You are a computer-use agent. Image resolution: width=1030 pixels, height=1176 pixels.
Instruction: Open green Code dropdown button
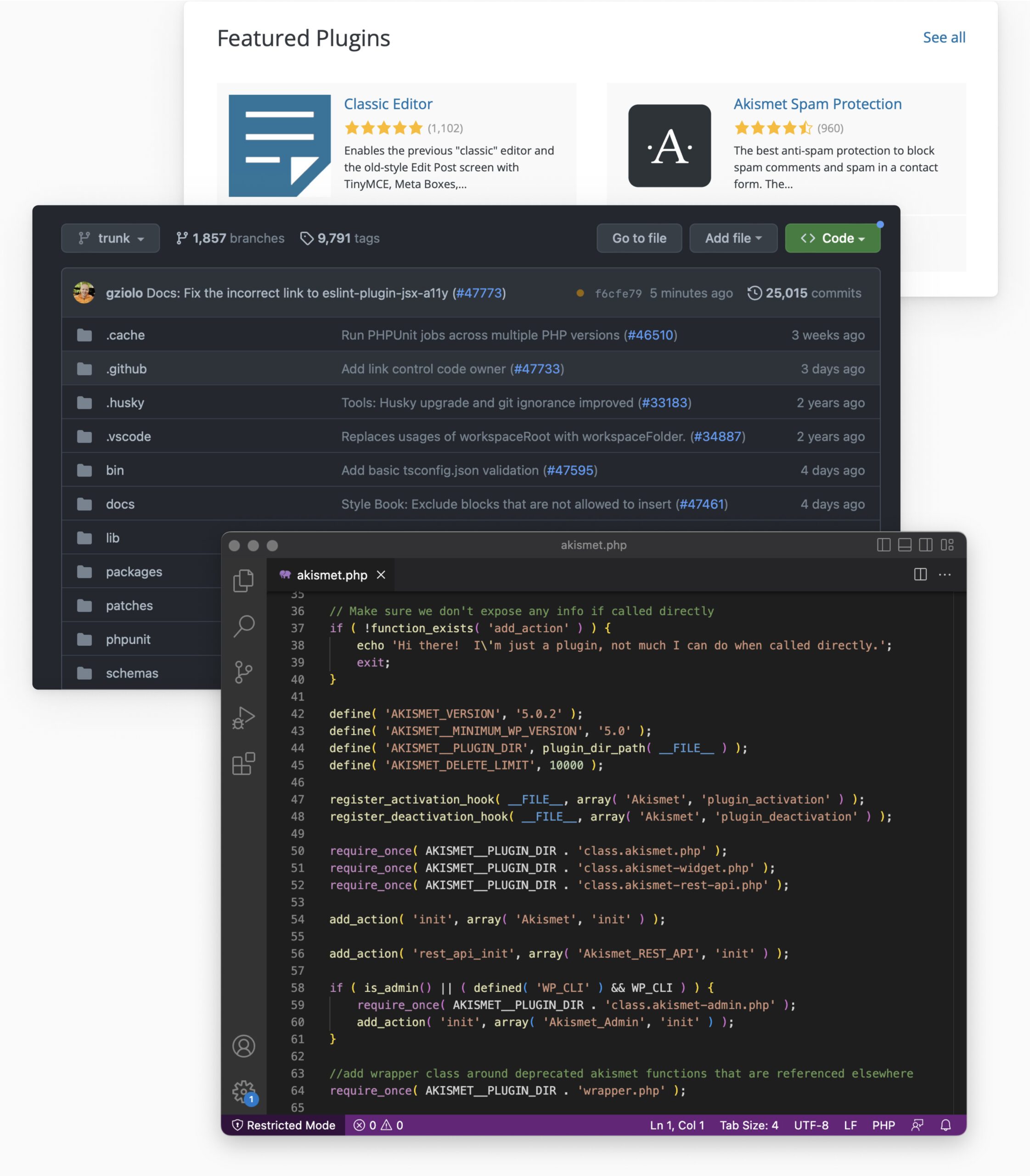coord(832,238)
